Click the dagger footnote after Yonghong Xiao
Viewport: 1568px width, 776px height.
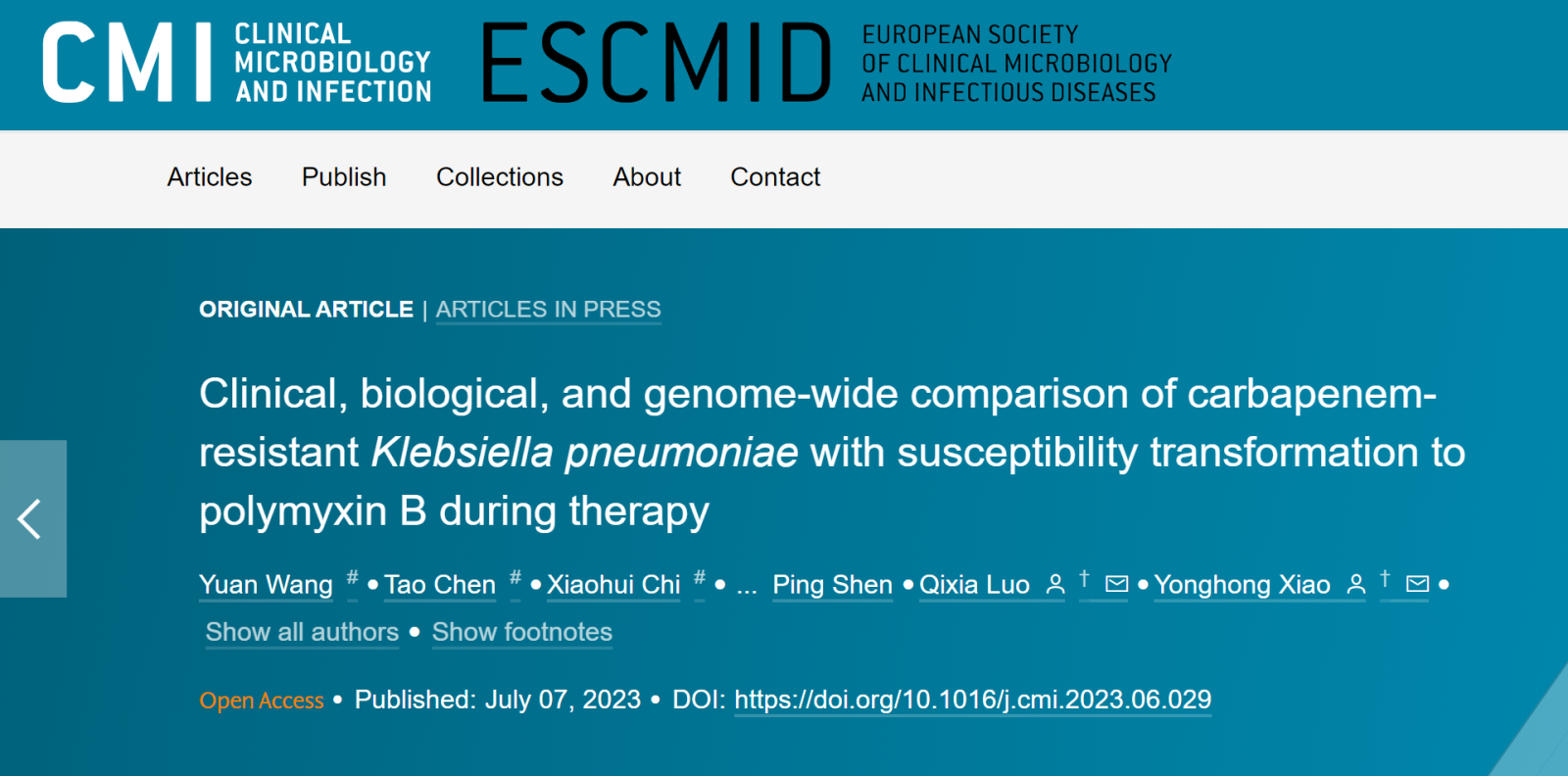(x=1385, y=578)
